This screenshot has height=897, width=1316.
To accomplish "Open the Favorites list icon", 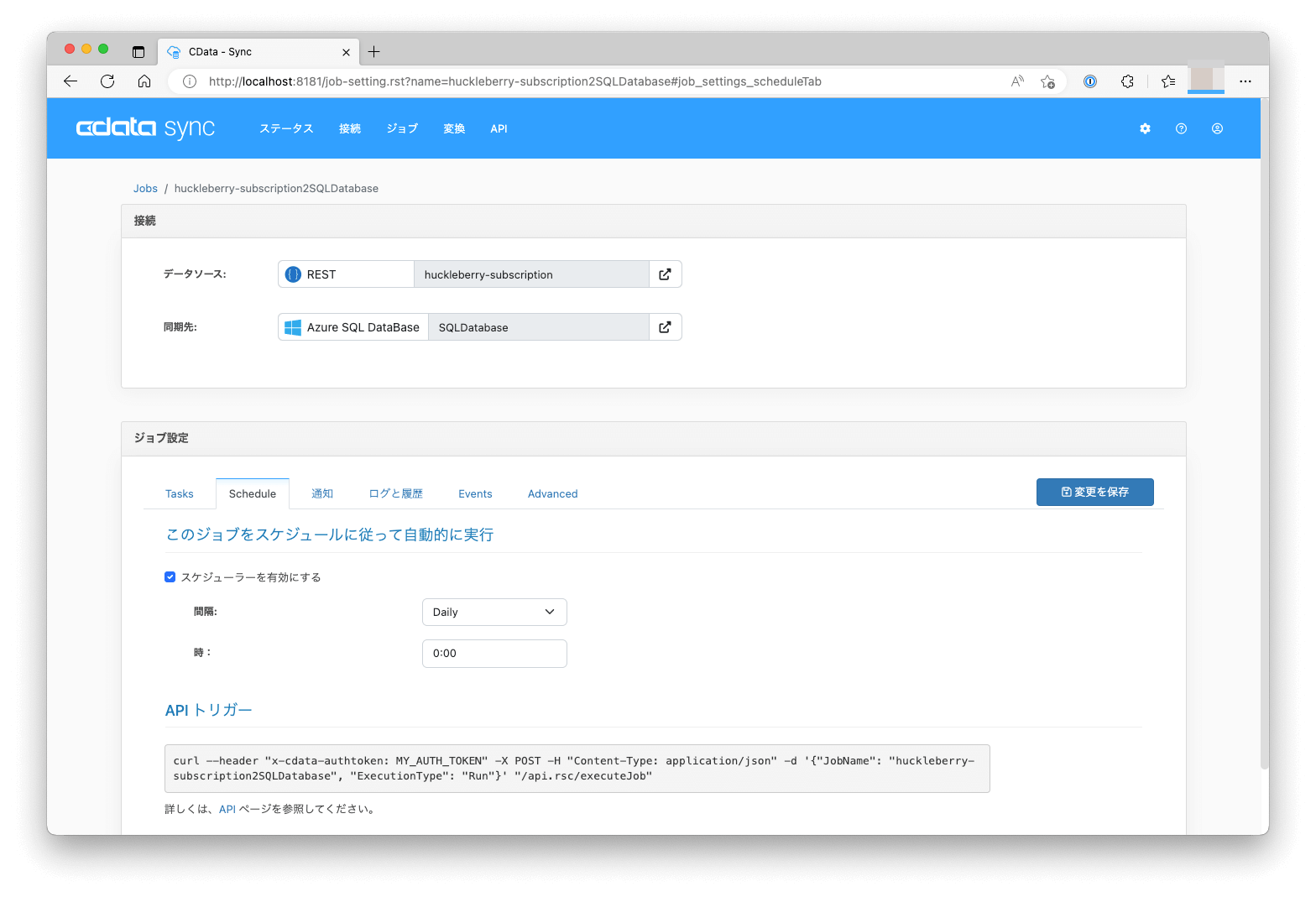I will pos(1168,81).
